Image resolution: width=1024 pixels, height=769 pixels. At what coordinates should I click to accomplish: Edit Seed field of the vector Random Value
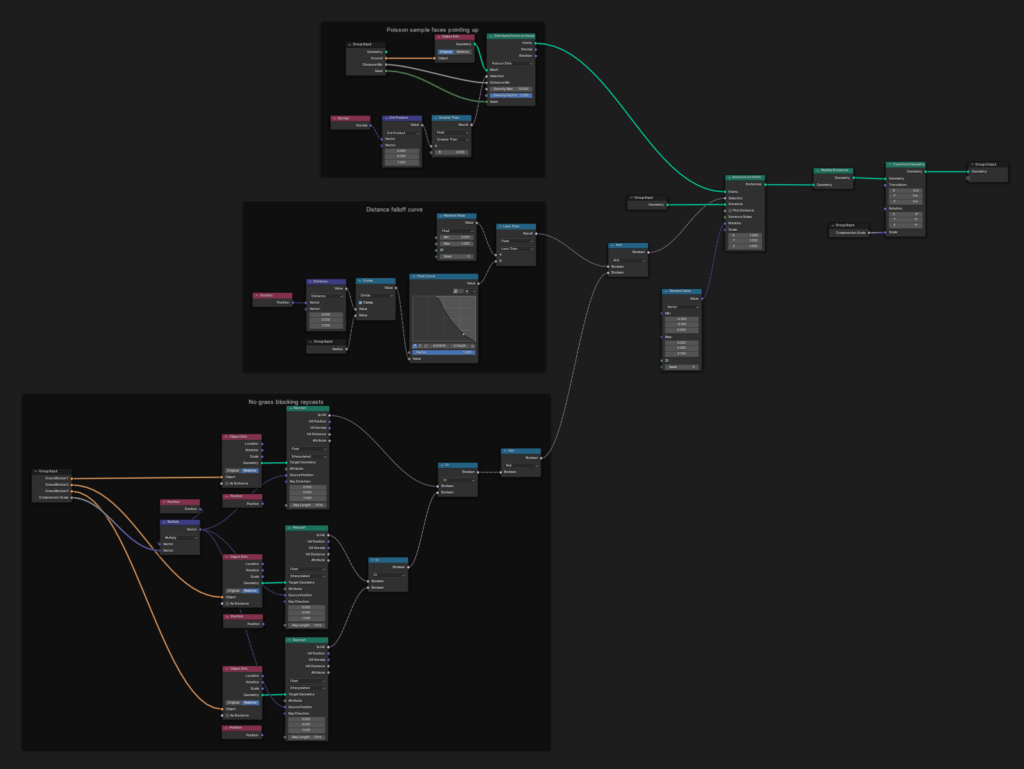point(682,367)
